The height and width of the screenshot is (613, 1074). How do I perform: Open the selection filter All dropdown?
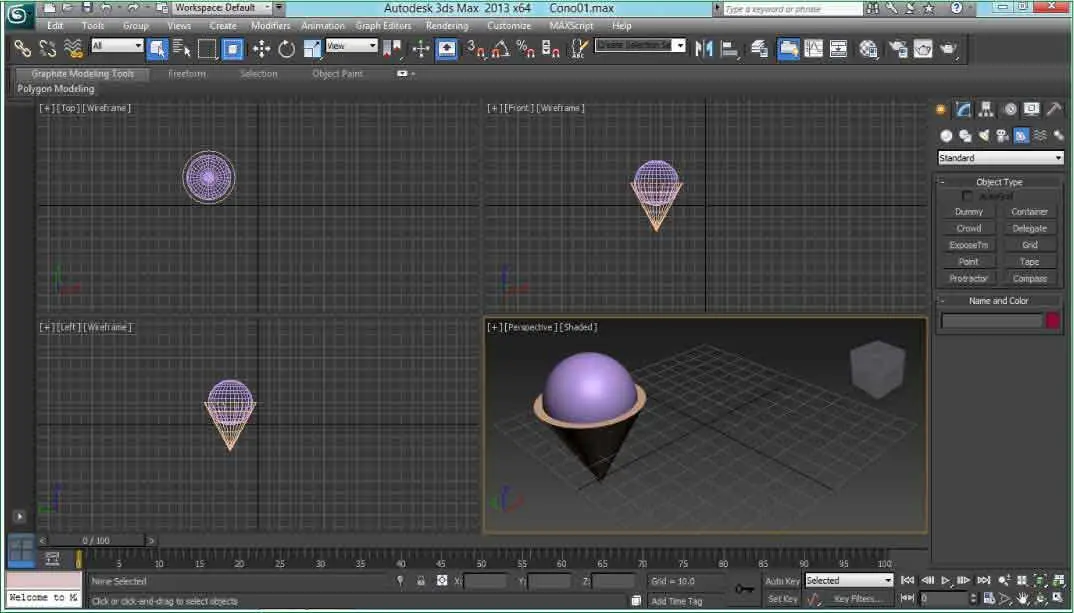tap(117, 45)
